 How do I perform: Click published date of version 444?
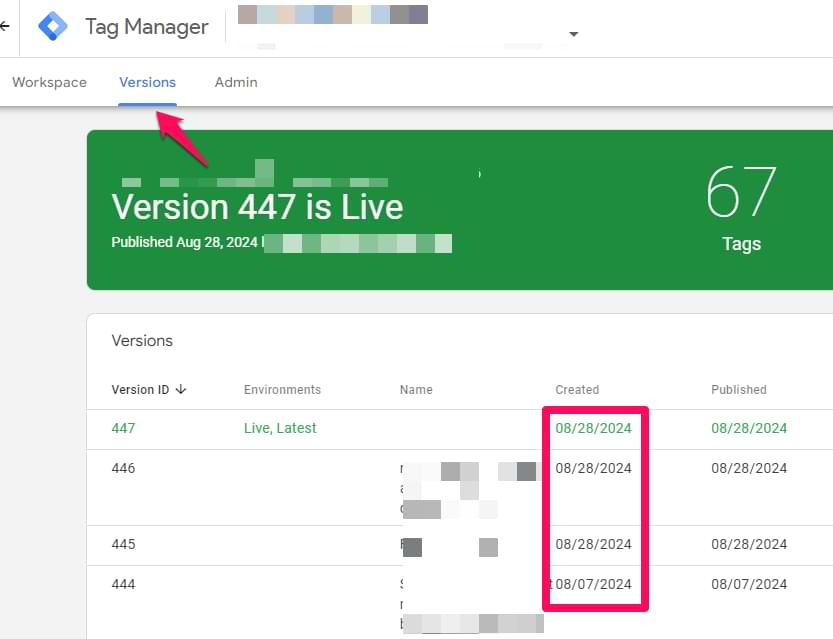749,584
